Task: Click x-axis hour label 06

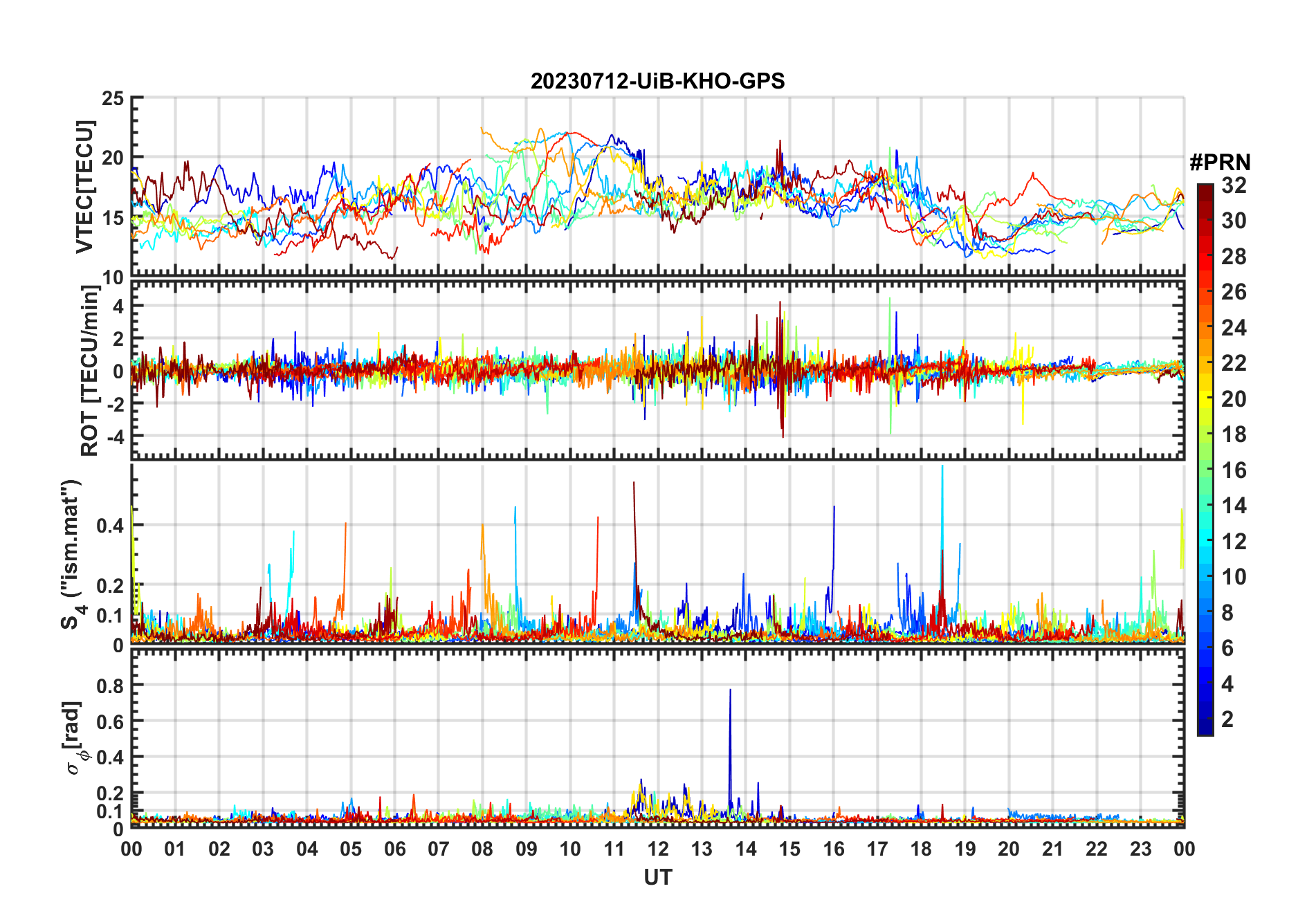Action: (395, 849)
